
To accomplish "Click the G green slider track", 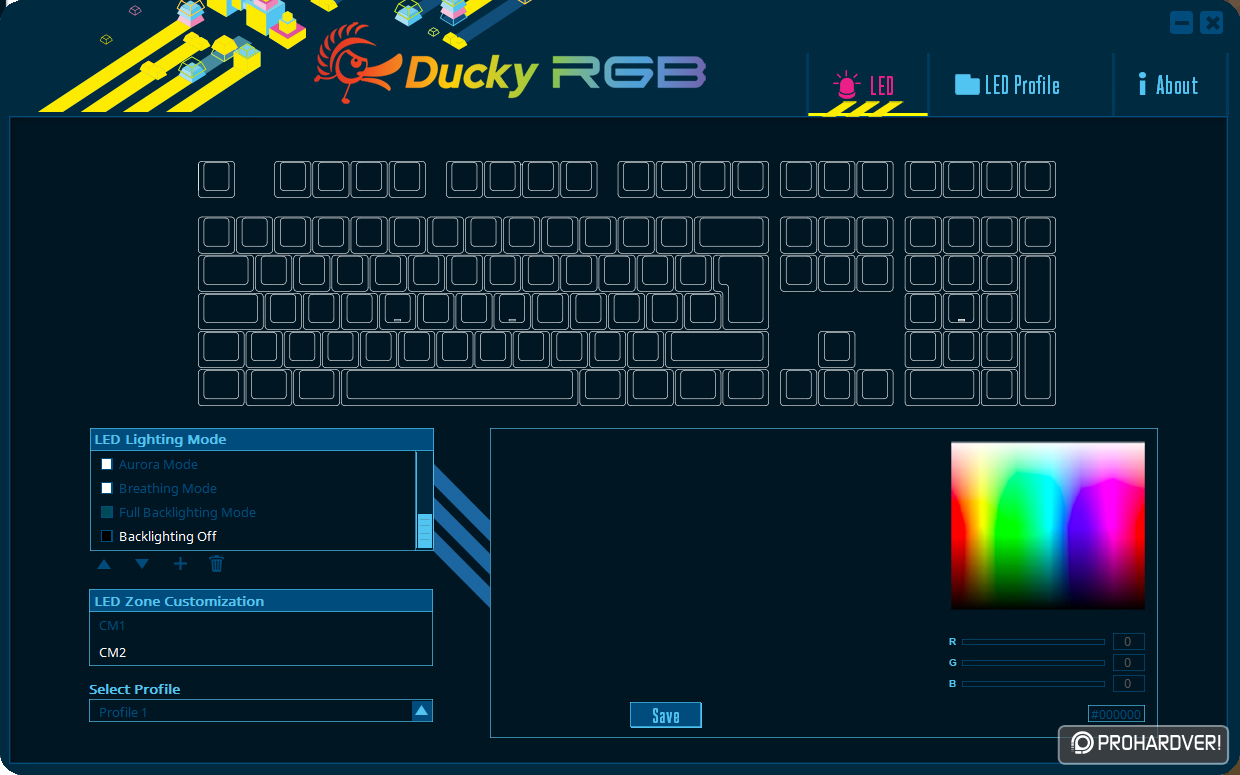I will coord(1033,663).
